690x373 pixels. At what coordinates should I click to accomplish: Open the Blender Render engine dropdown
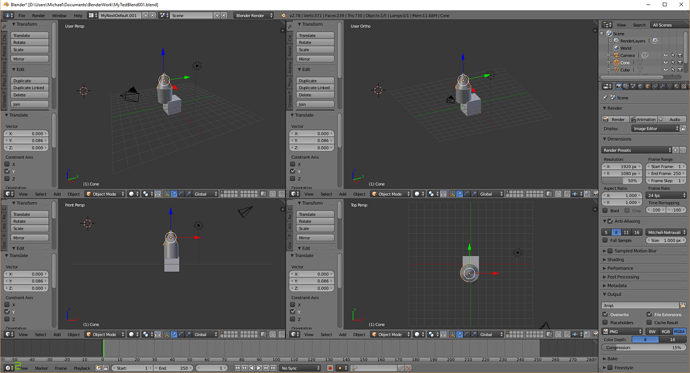pos(254,15)
